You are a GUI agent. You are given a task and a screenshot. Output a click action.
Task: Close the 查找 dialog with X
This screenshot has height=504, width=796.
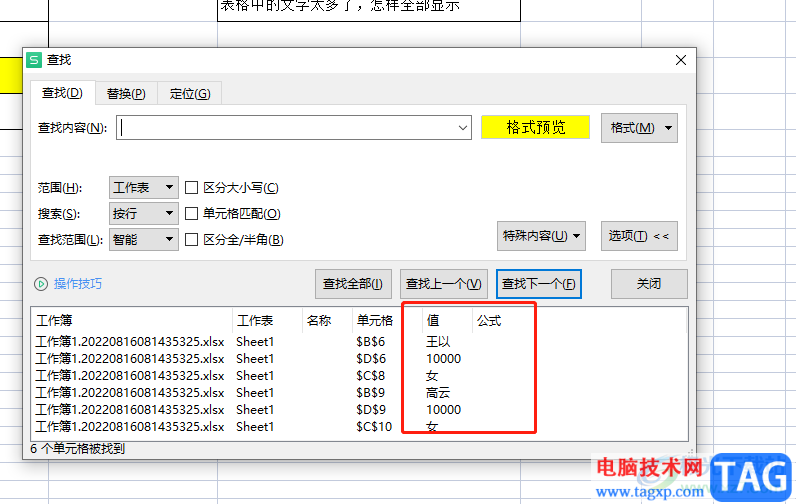tap(681, 60)
